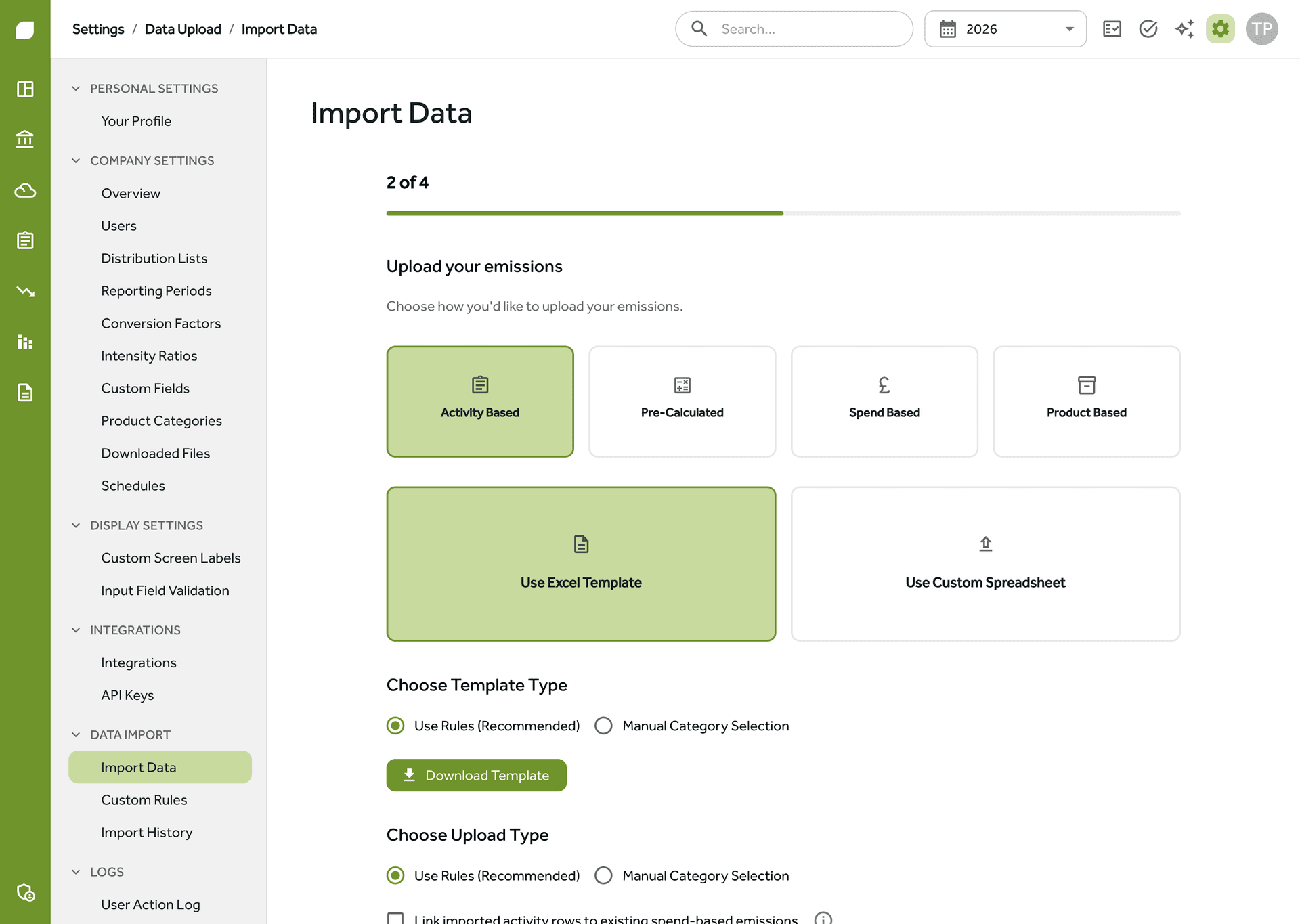1300x924 pixels.
Task: Click the step 2 of 4 progress bar
Action: click(783, 213)
